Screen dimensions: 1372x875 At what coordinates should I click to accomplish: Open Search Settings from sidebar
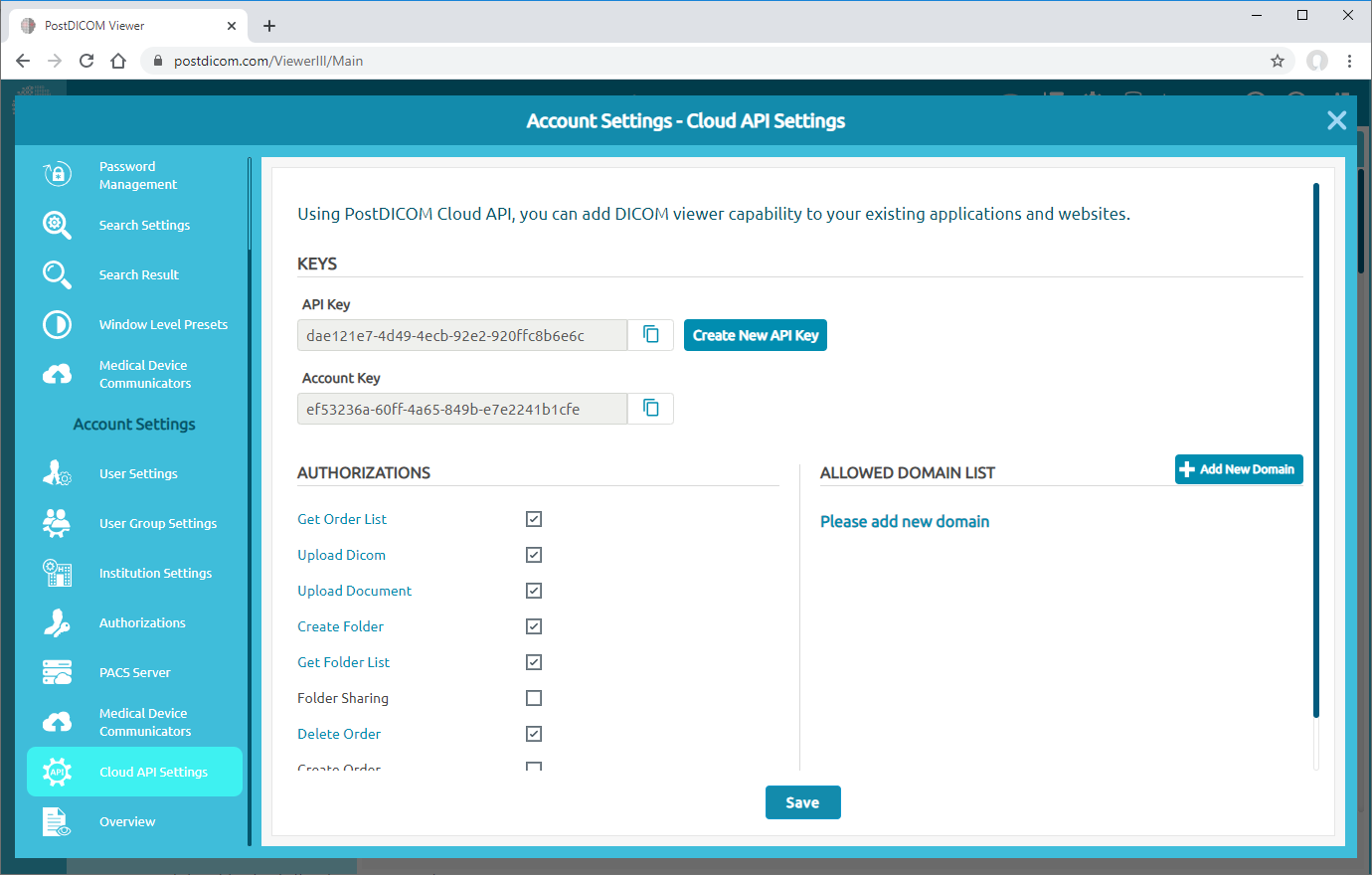(144, 225)
